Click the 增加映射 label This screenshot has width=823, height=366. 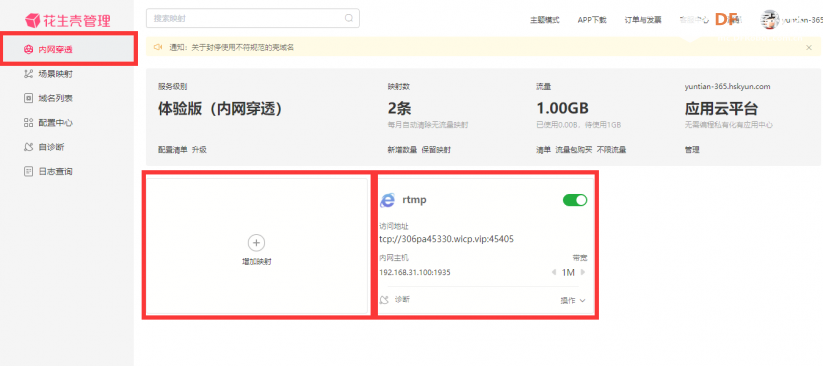click(256, 261)
